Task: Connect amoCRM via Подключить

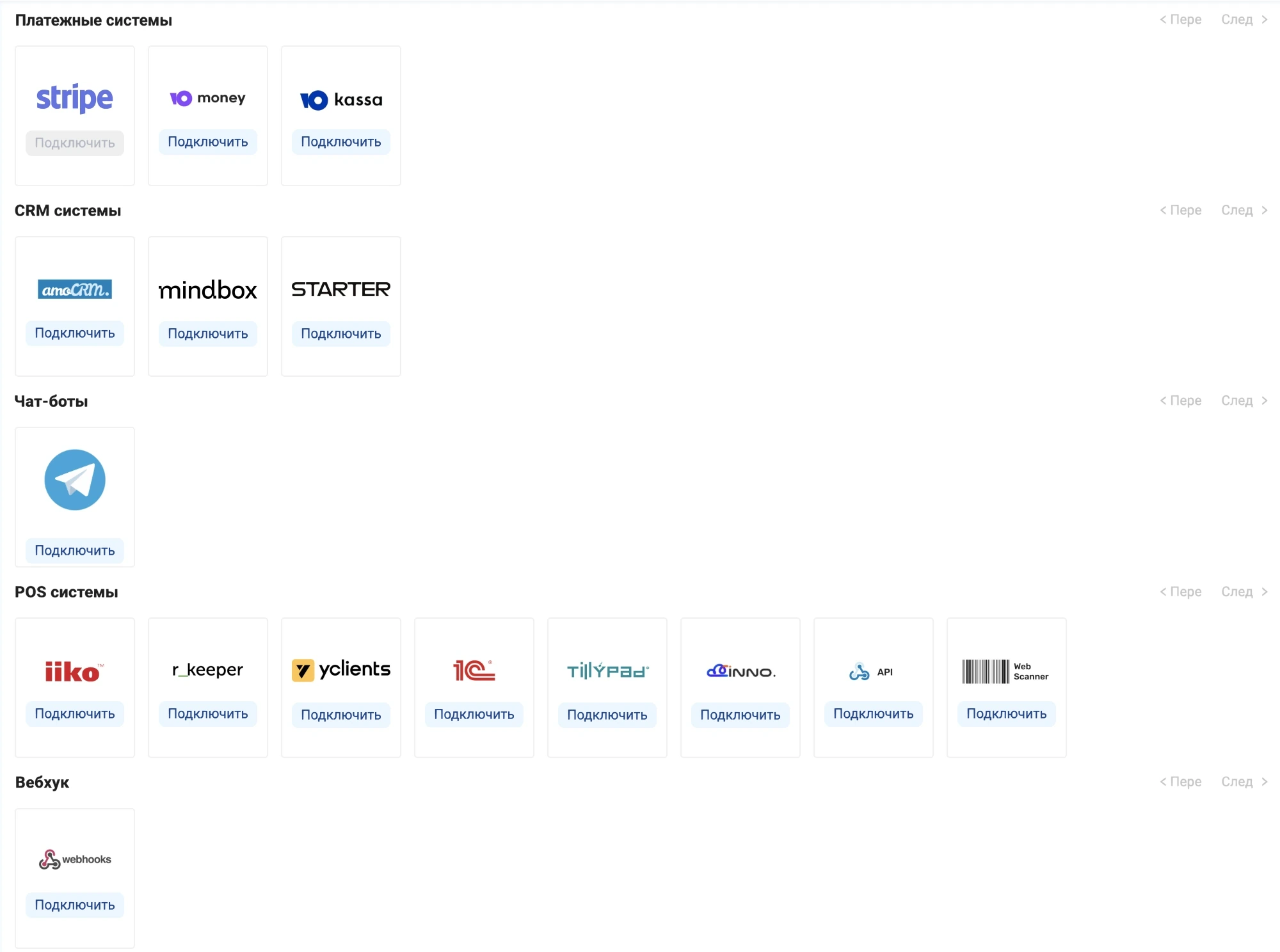Action: [75, 333]
